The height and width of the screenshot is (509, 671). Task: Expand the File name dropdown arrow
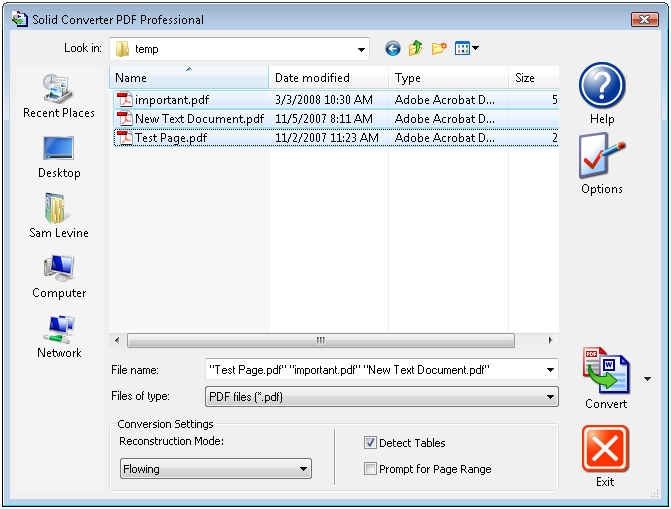[550, 370]
